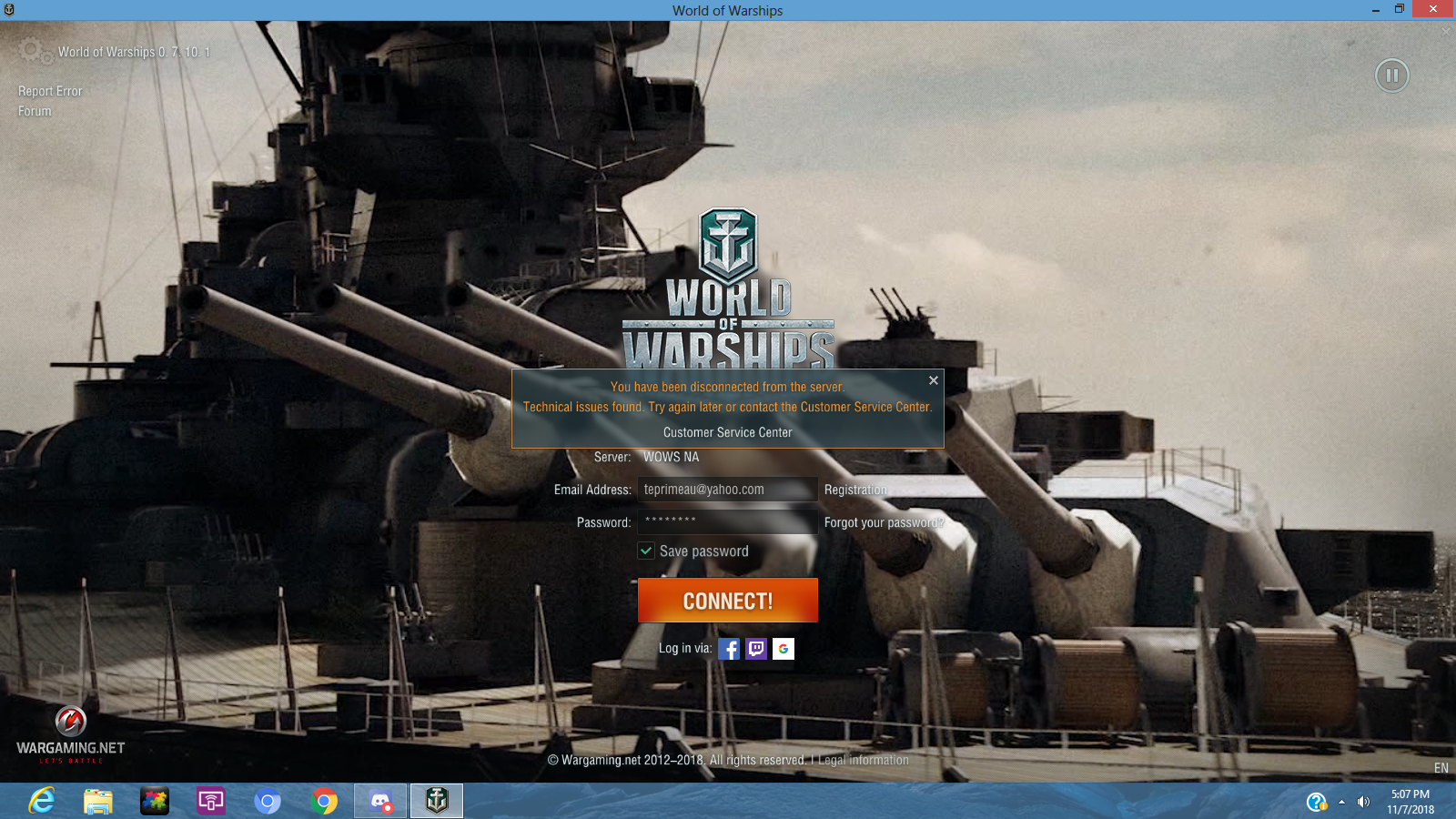Click the Wargaming.net logo
The width and height of the screenshot is (1456, 819).
point(71,733)
